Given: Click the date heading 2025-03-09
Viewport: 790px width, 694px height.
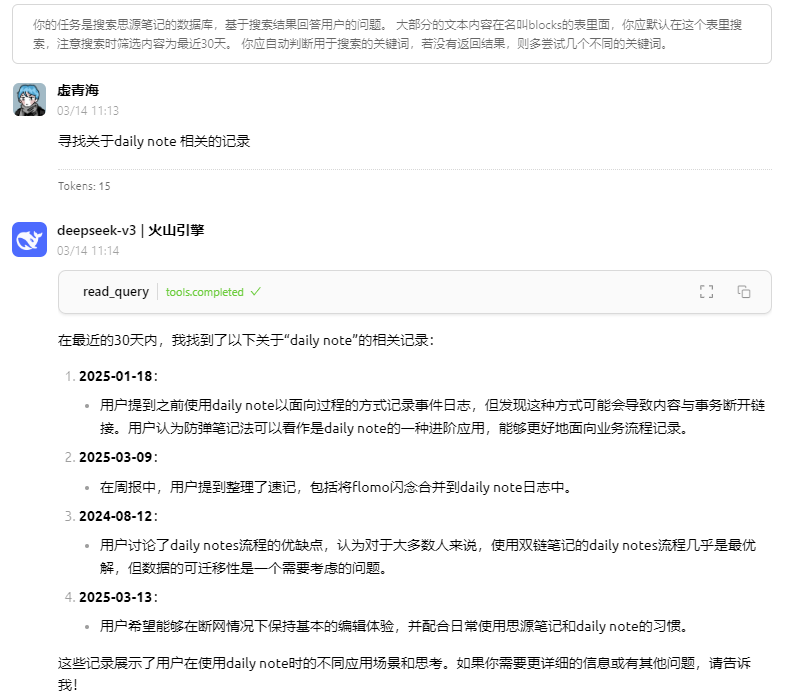Looking at the screenshot, I should (x=116, y=457).
